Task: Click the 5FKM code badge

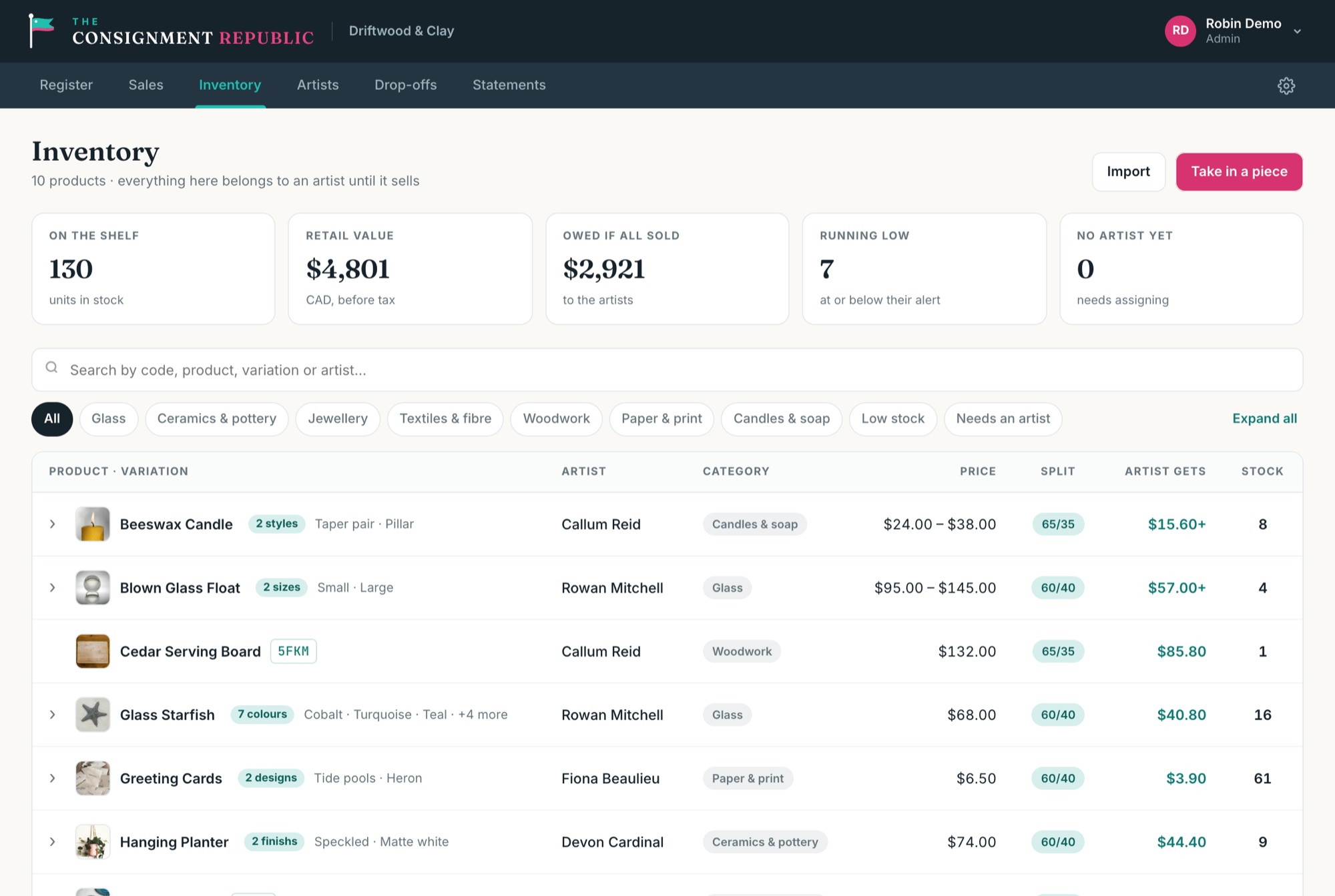Action: pyautogui.click(x=293, y=651)
